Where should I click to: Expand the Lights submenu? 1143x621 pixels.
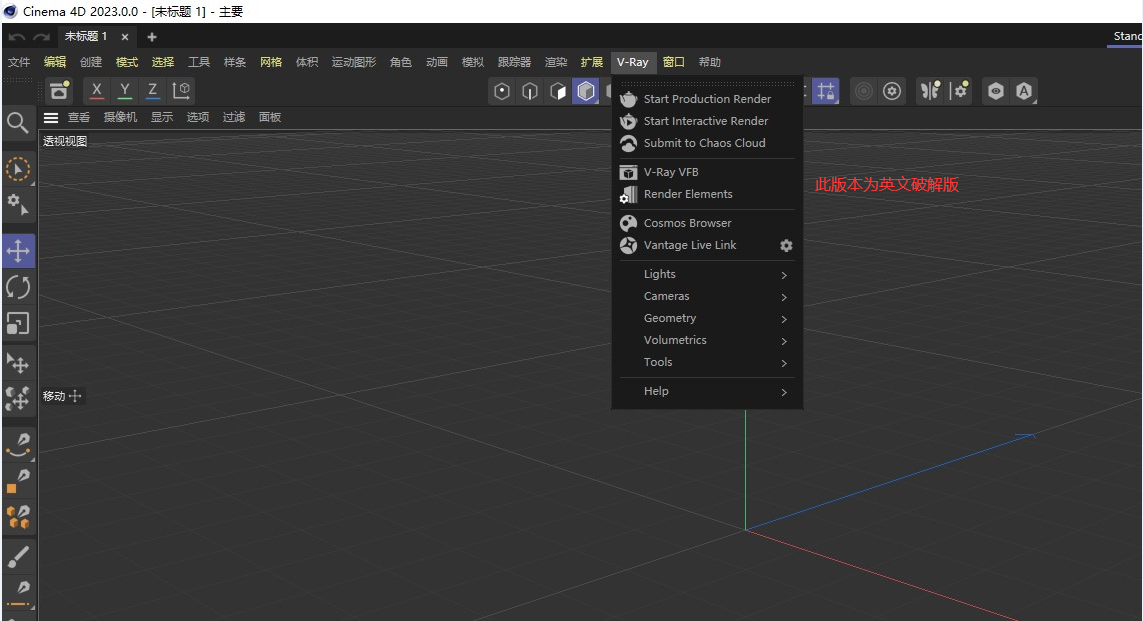pos(660,274)
